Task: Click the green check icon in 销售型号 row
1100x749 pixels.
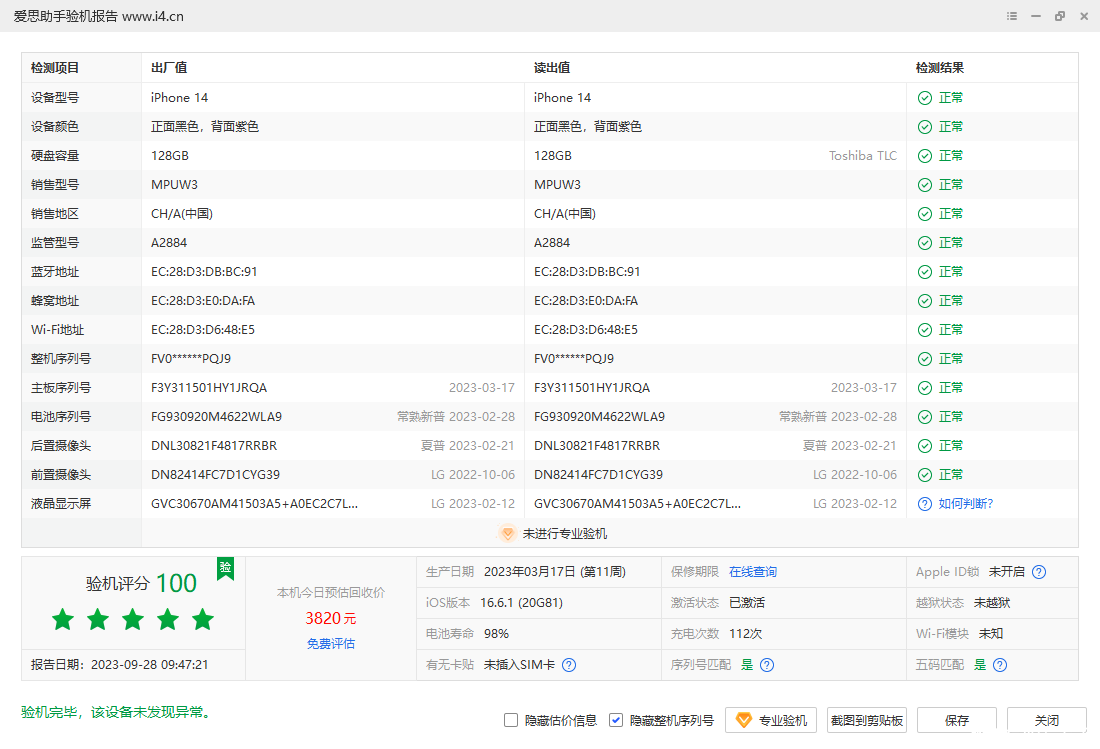Action: (x=925, y=185)
